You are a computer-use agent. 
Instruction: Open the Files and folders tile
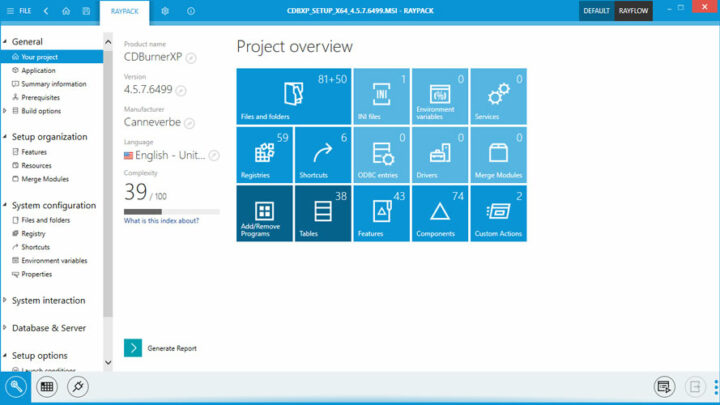pyautogui.click(x=294, y=96)
